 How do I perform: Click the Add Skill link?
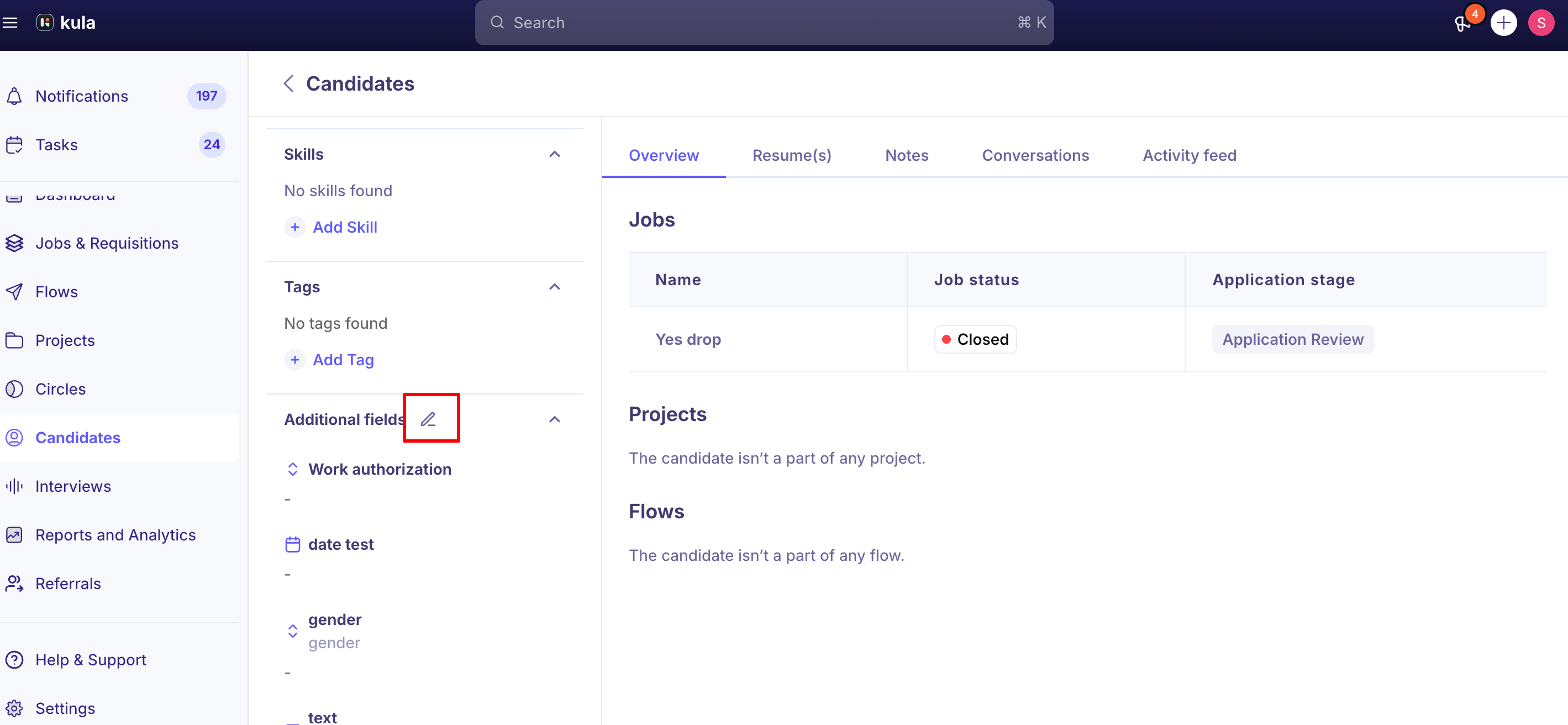point(345,227)
